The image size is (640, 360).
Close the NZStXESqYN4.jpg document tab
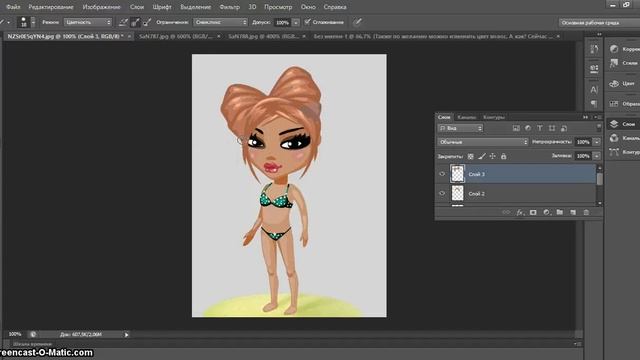coord(129,36)
